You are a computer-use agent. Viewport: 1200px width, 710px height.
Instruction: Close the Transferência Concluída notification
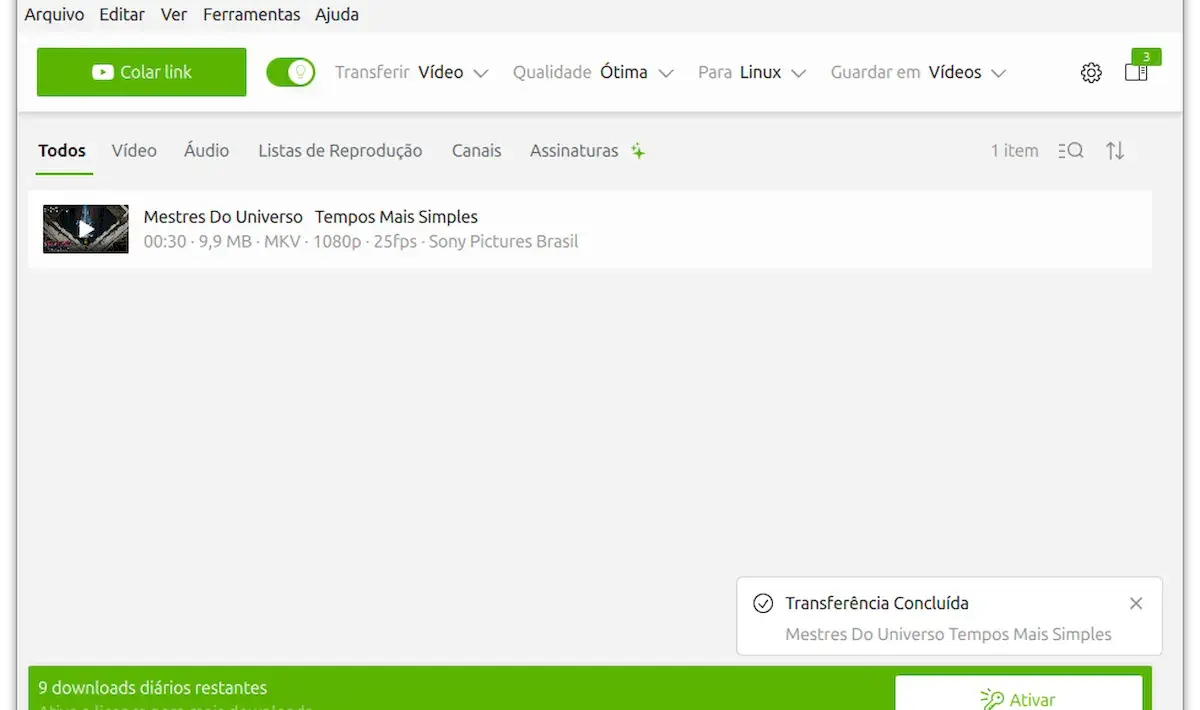click(x=1136, y=604)
